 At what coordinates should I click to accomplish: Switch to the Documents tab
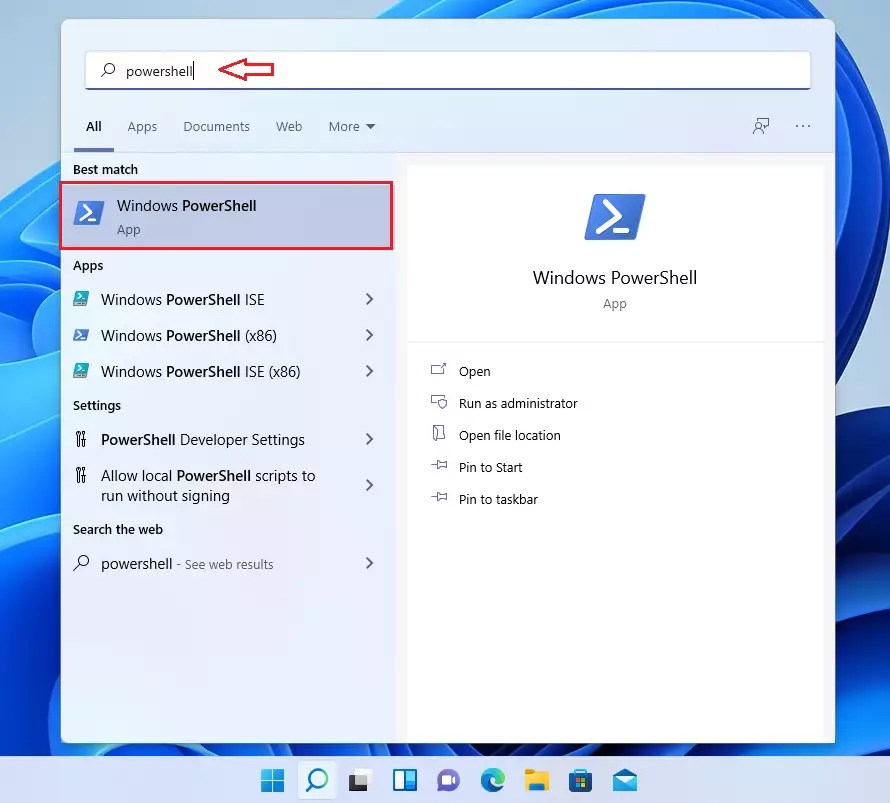(216, 126)
